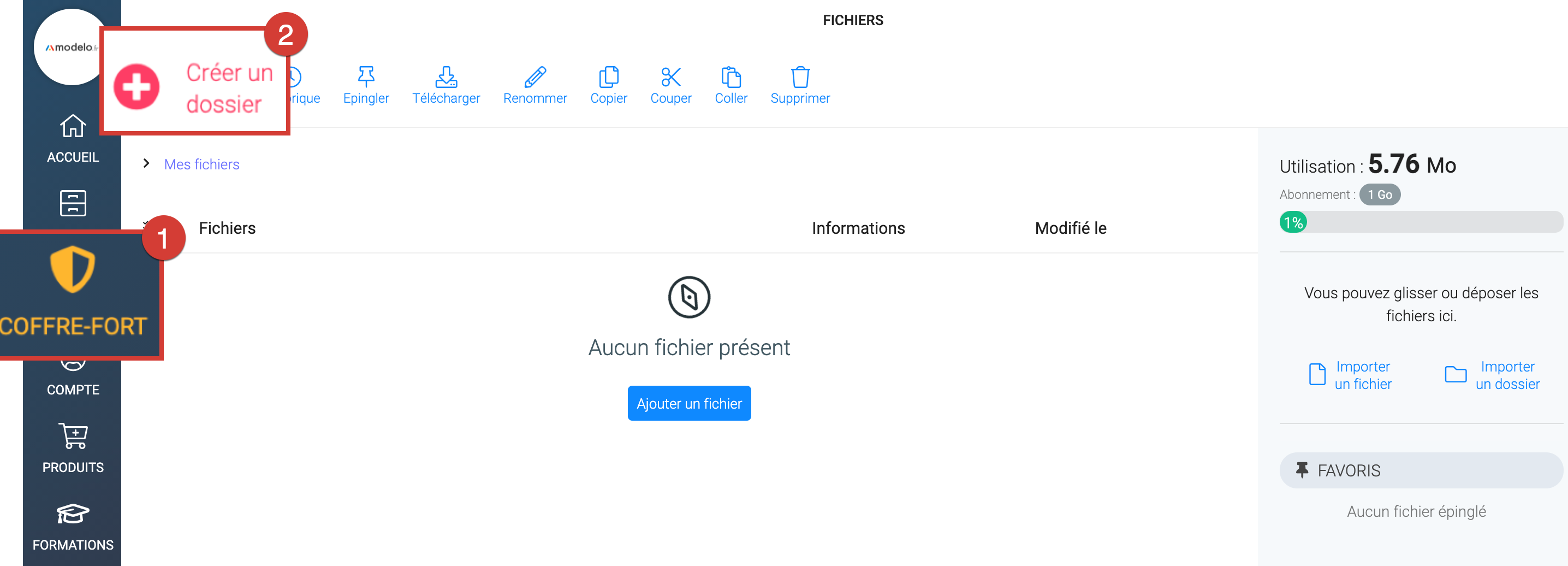Click the FAVORIS panel header
This screenshot has width=1568, height=566.
pos(1420,470)
